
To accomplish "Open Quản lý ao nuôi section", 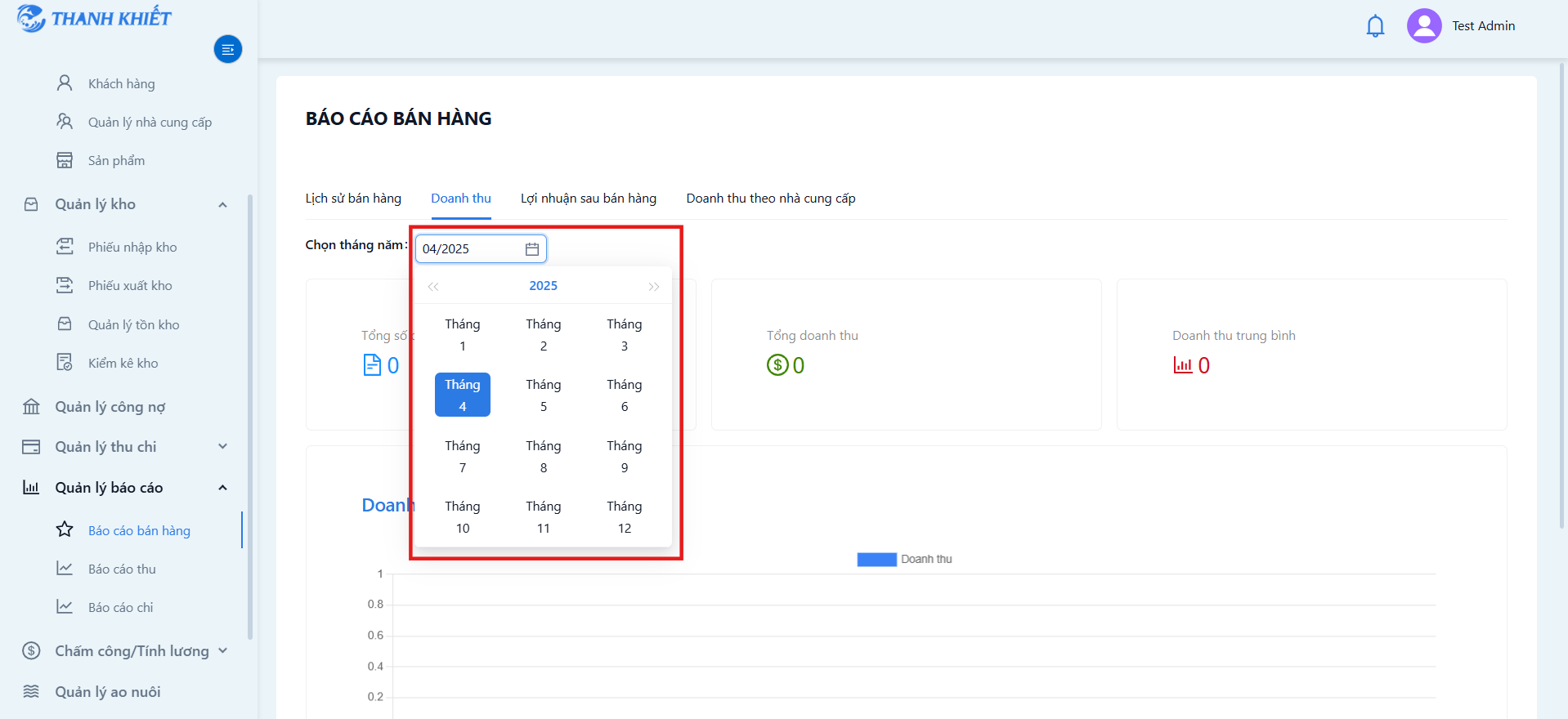I will coord(108,692).
